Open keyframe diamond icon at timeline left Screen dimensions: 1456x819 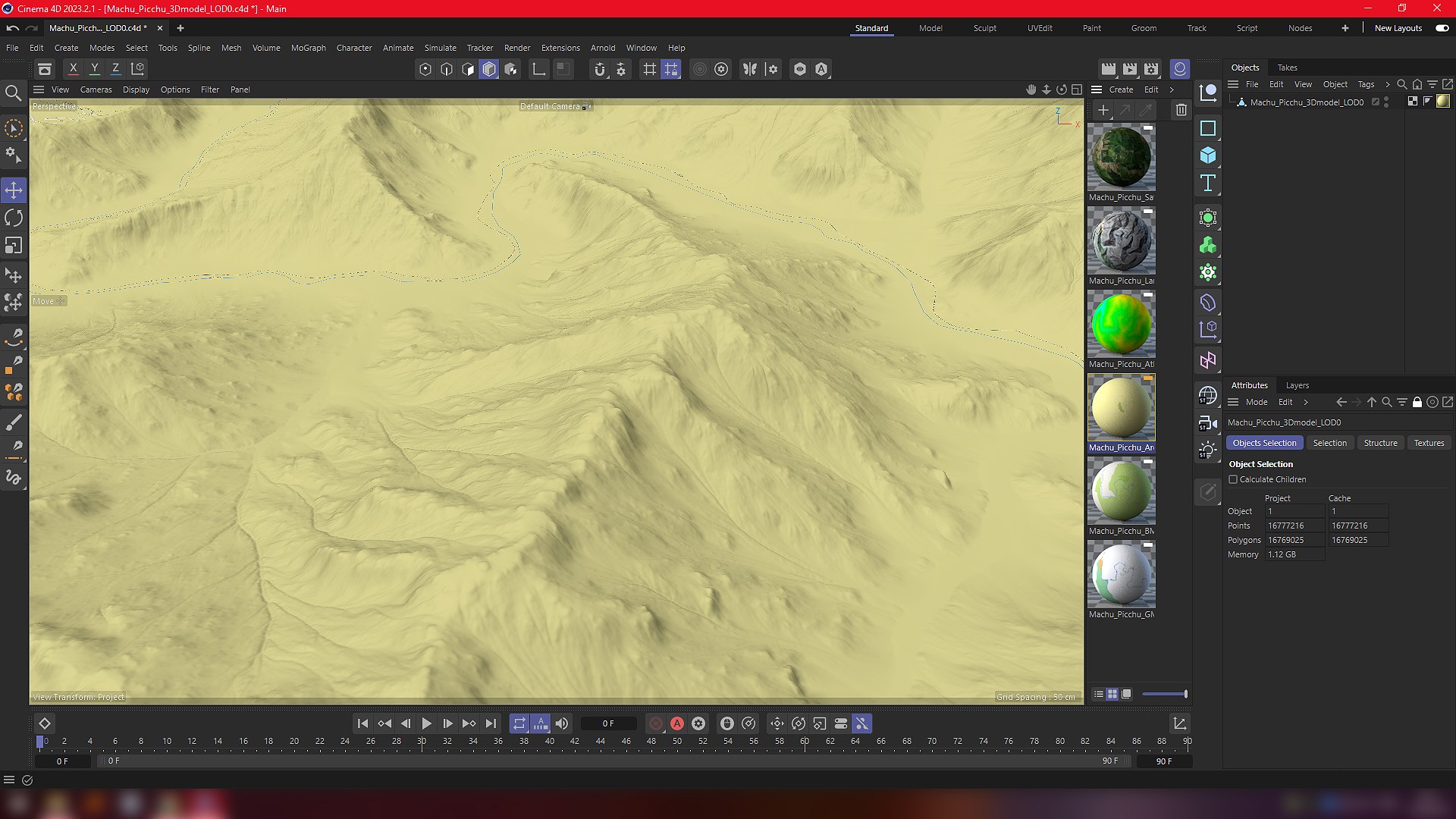(x=45, y=723)
